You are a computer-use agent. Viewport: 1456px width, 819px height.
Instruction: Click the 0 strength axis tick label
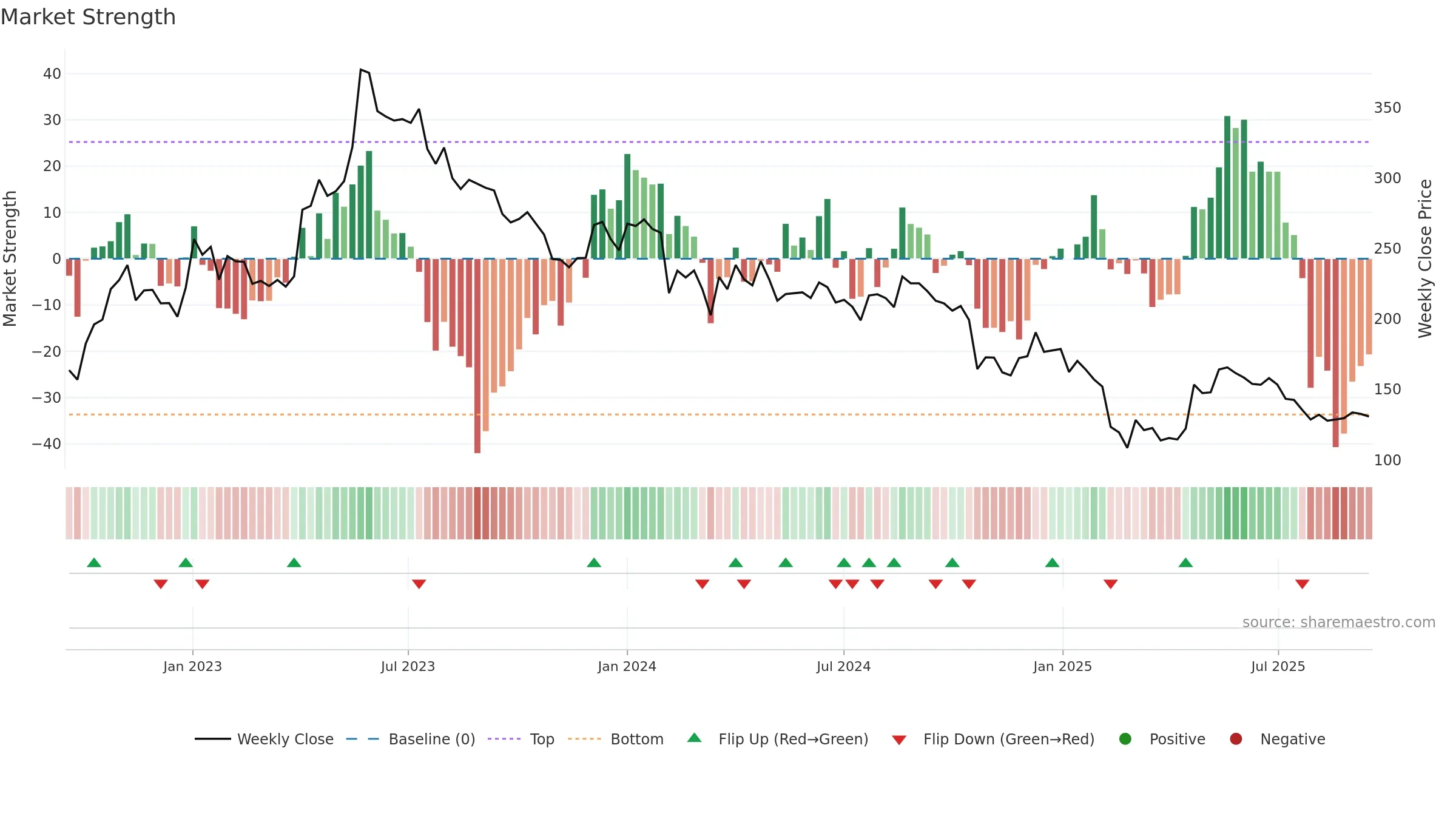click(x=56, y=259)
